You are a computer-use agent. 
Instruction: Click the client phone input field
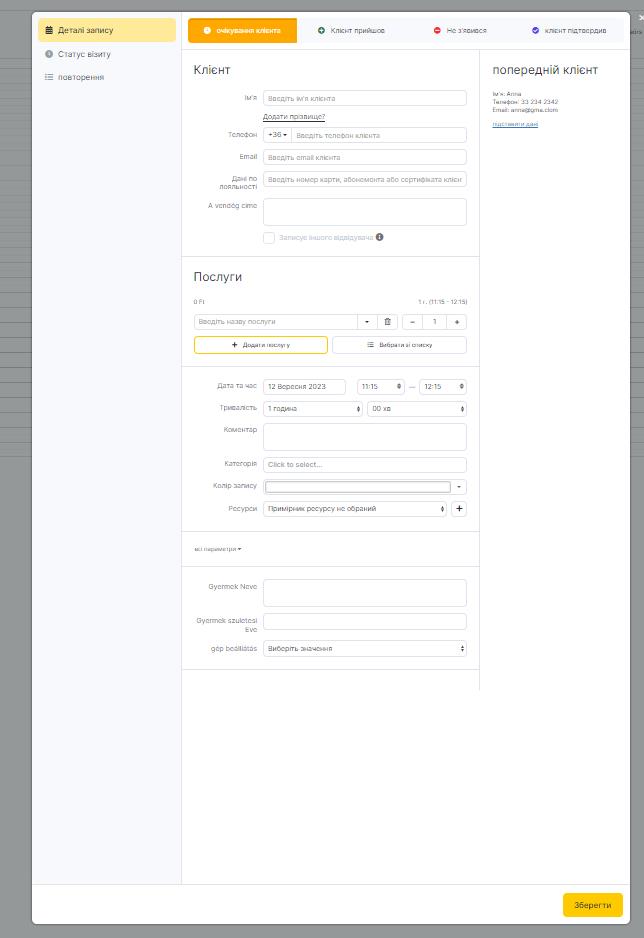pos(379,135)
